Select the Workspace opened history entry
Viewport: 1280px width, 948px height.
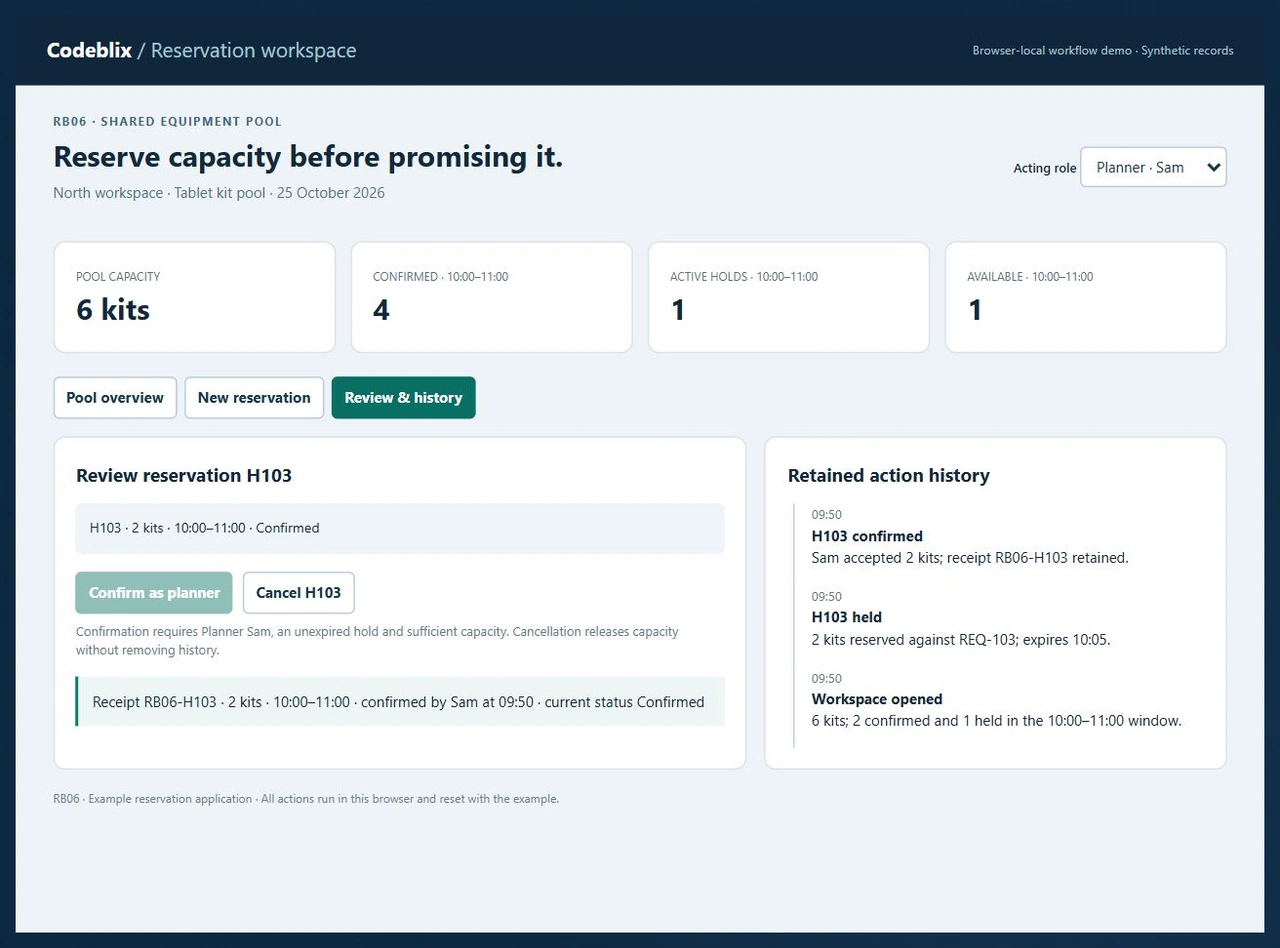(x=996, y=700)
